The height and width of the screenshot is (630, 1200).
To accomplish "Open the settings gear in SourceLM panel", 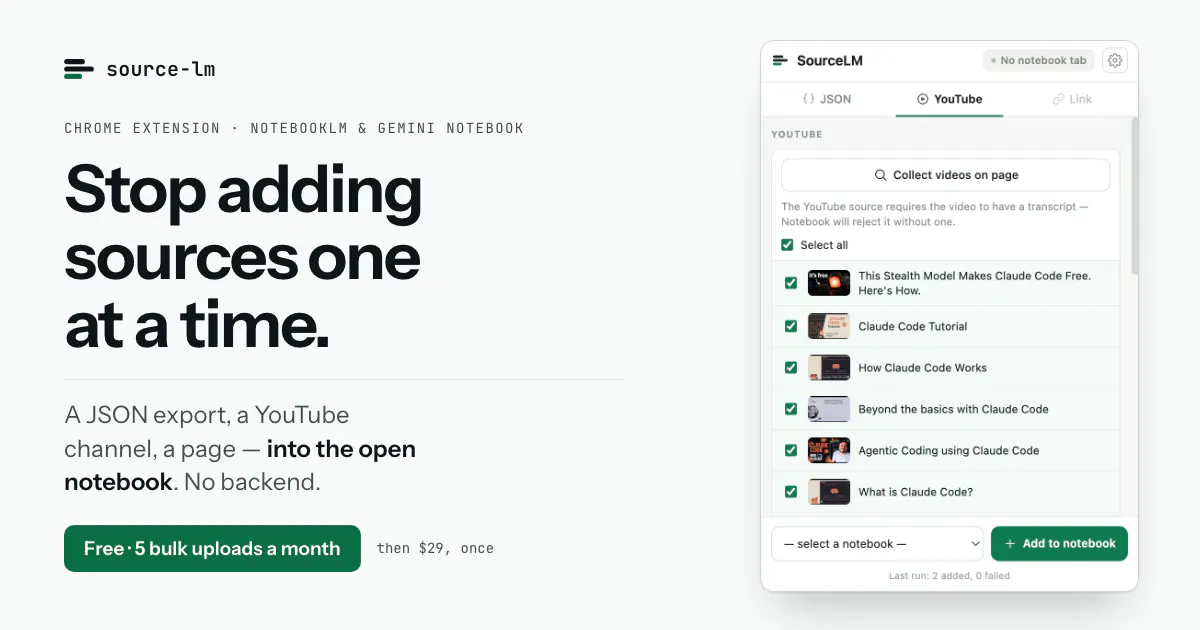I will tap(1115, 61).
